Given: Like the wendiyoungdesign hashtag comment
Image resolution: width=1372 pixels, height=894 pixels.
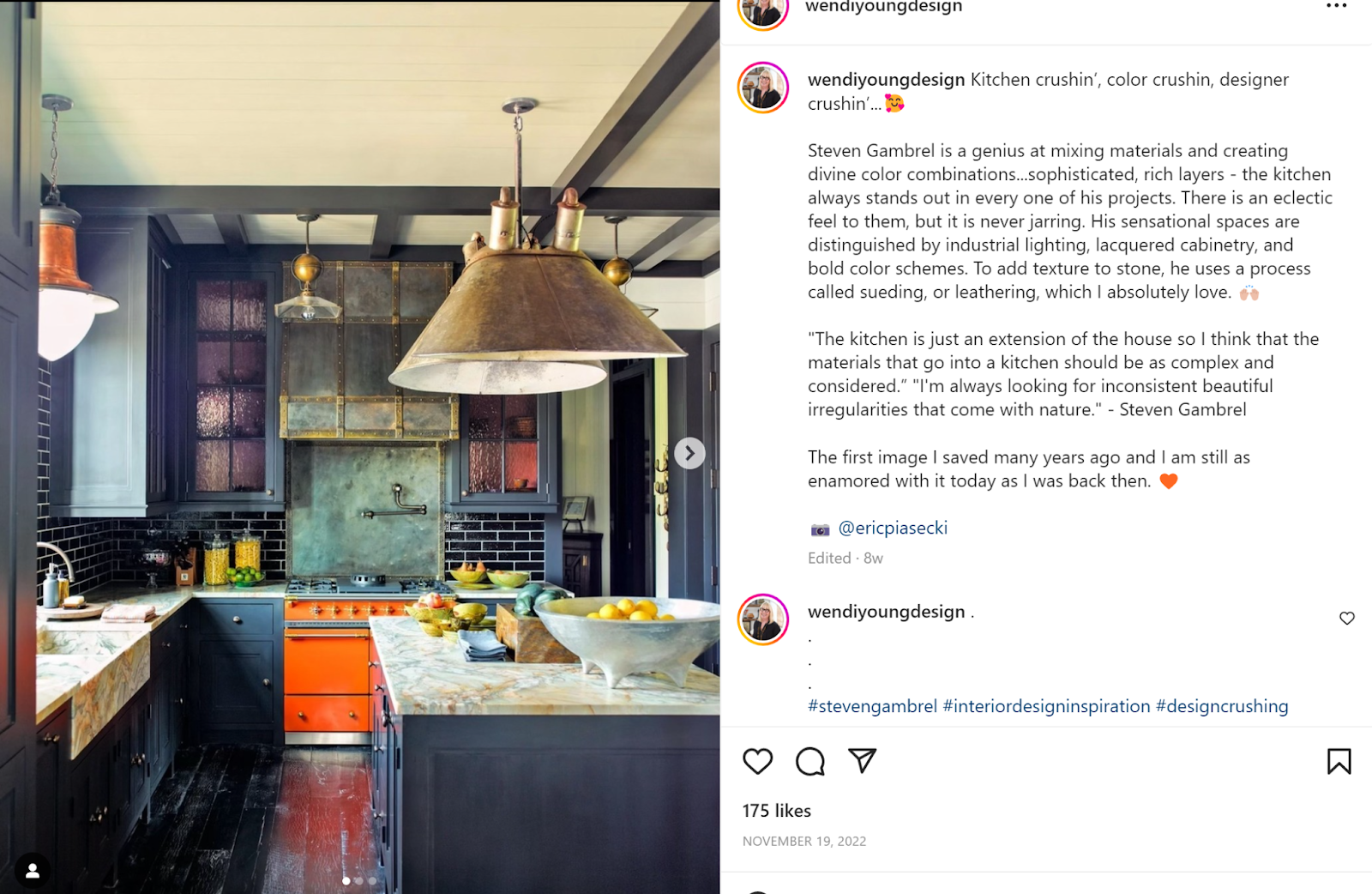Looking at the screenshot, I should coord(1347,618).
